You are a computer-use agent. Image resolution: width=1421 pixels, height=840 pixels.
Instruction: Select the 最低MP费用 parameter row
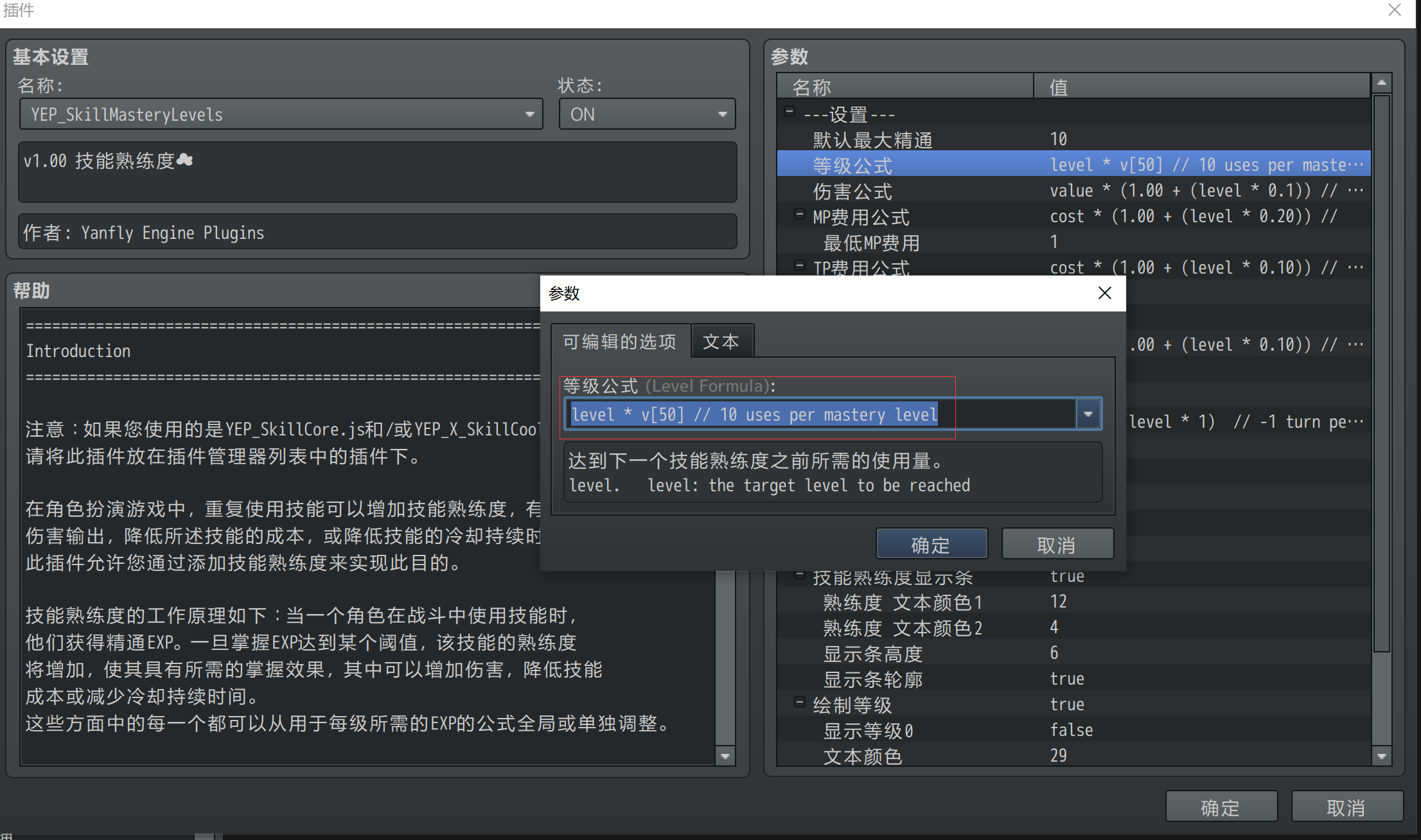click(x=1073, y=242)
